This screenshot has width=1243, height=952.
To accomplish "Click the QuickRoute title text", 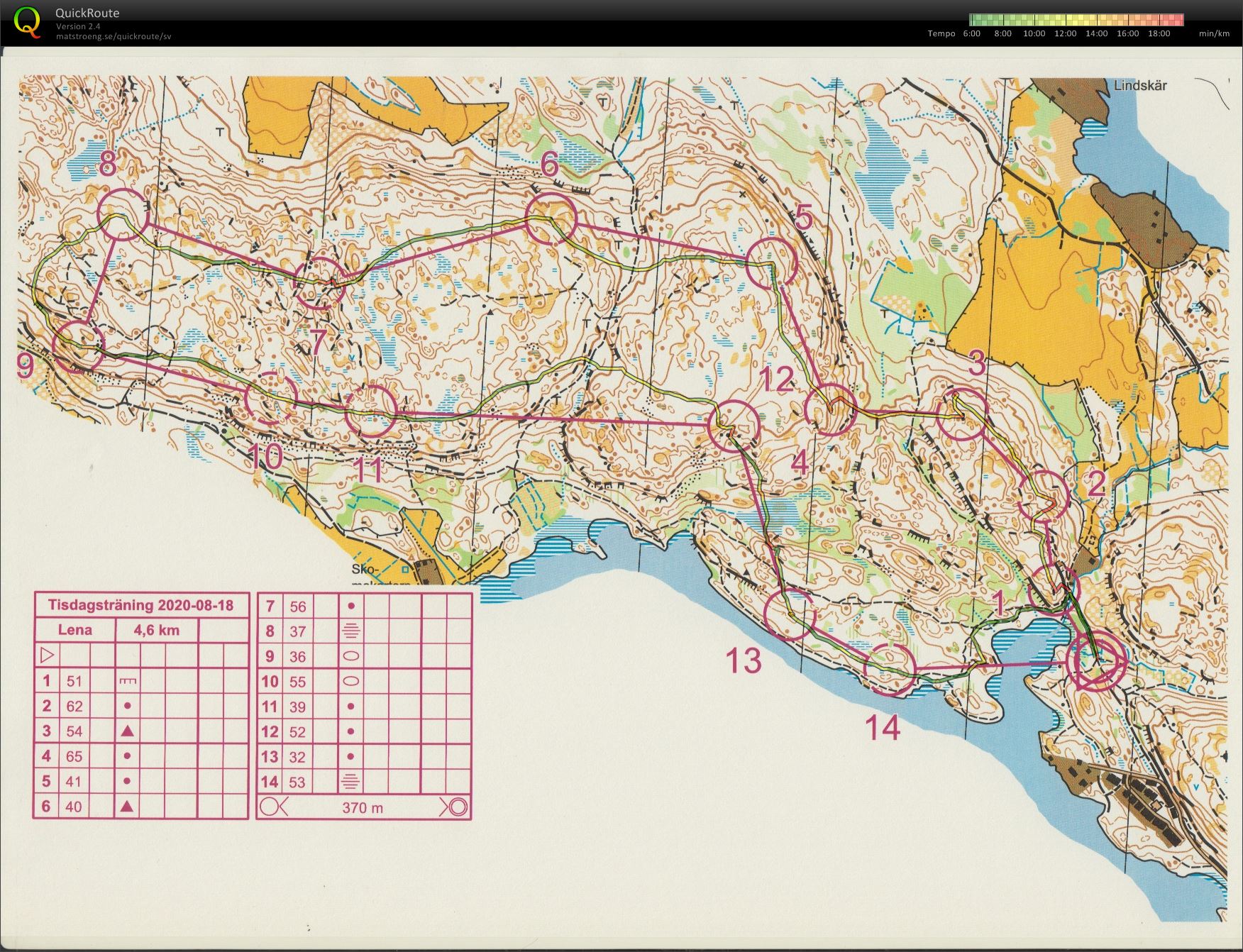I will [x=87, y=13].
